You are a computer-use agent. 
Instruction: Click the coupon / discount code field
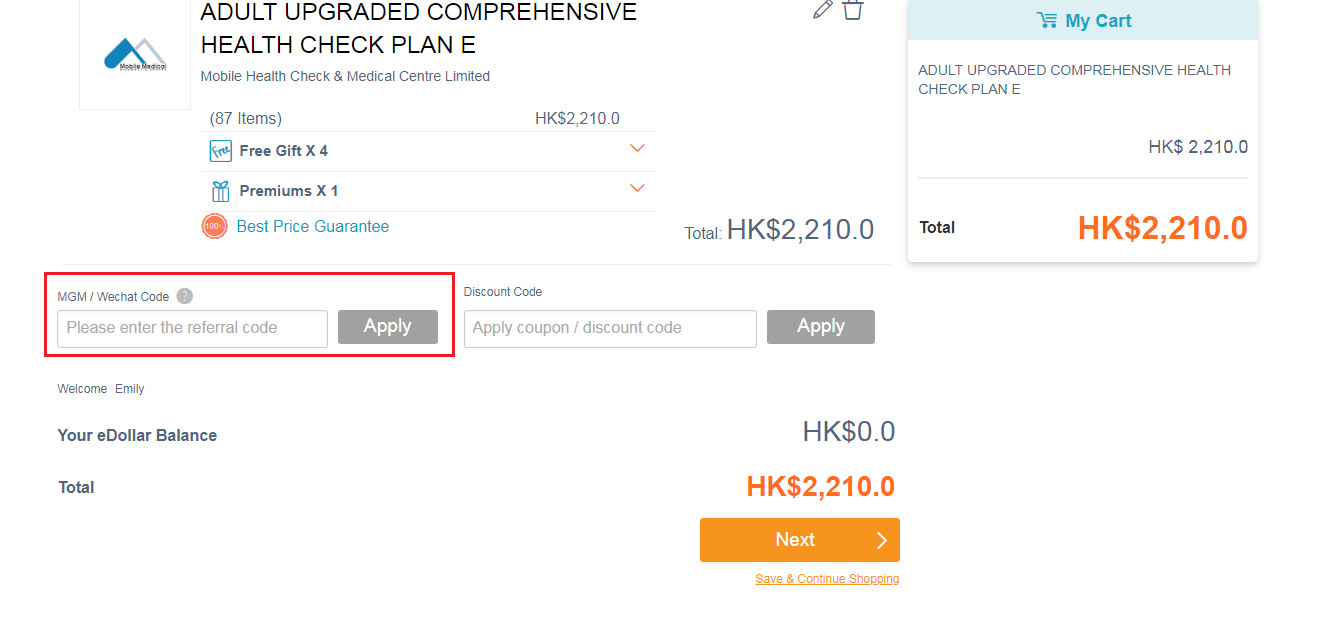point(610,328)
